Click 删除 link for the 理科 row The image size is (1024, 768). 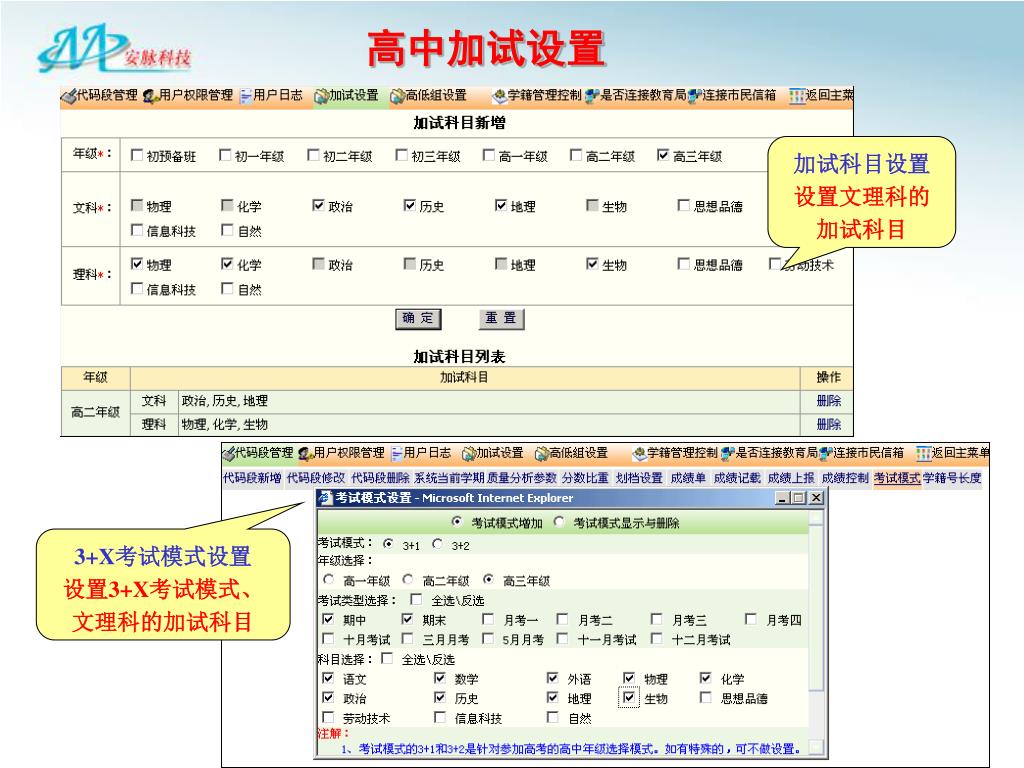tap(828, 424)
